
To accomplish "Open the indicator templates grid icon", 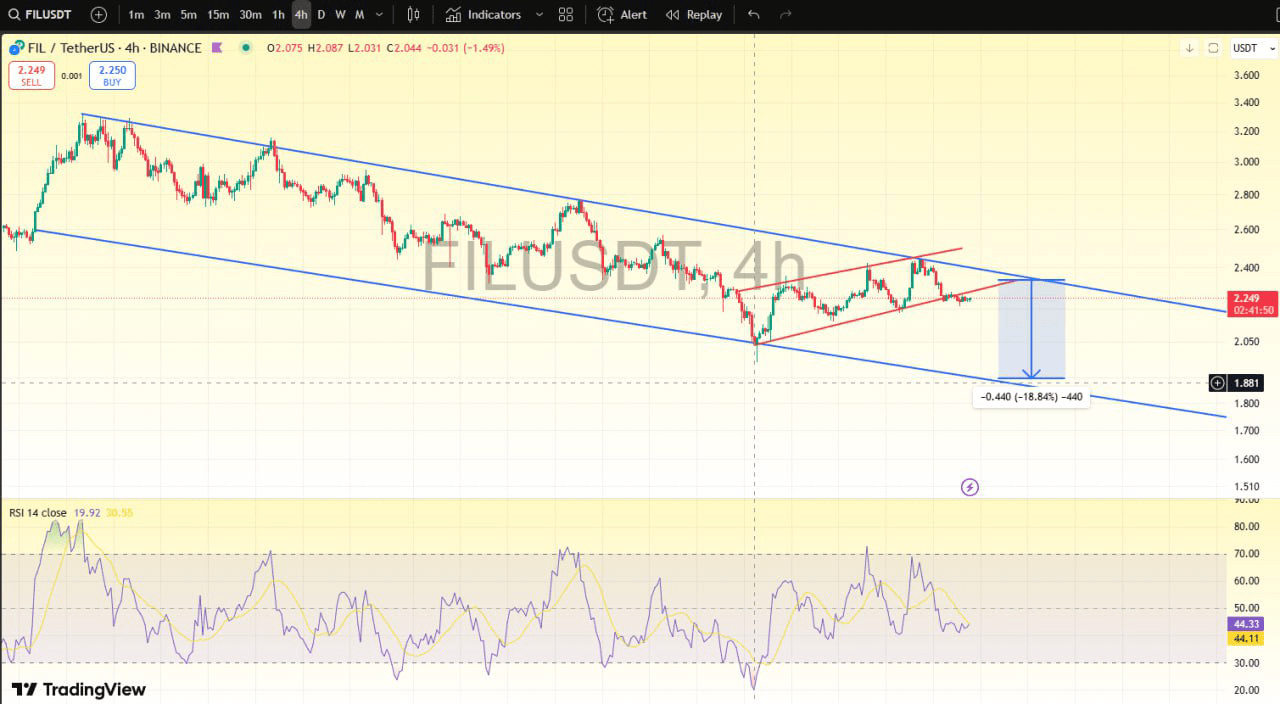I will point(566,15).
